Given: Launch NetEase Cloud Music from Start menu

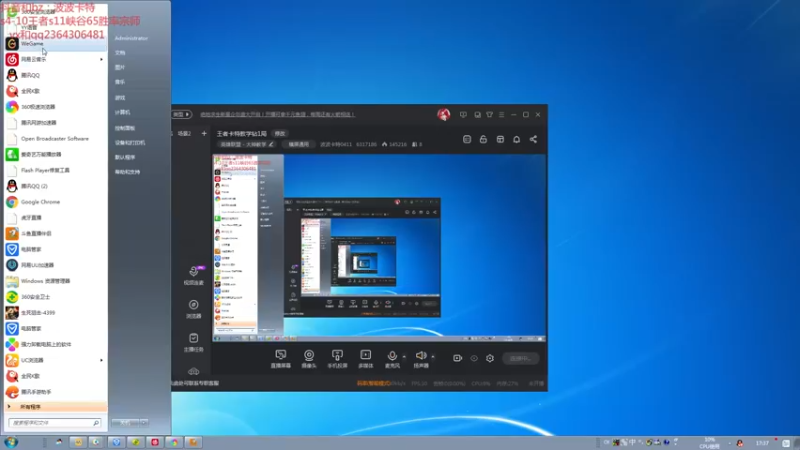Looking at the screenshot, I should tap(55, 59).
